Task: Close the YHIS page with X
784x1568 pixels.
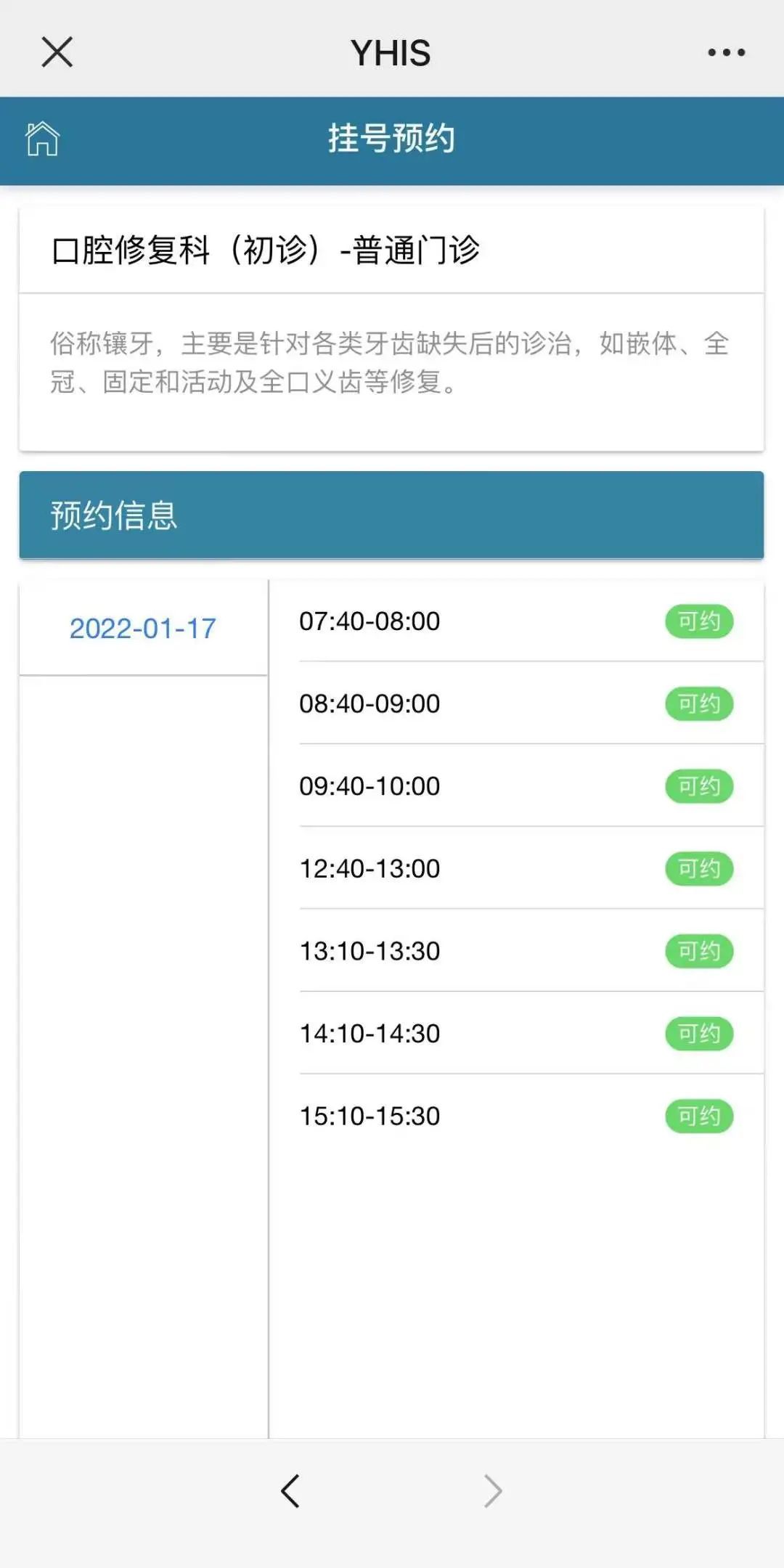Action: coord(57,52)
